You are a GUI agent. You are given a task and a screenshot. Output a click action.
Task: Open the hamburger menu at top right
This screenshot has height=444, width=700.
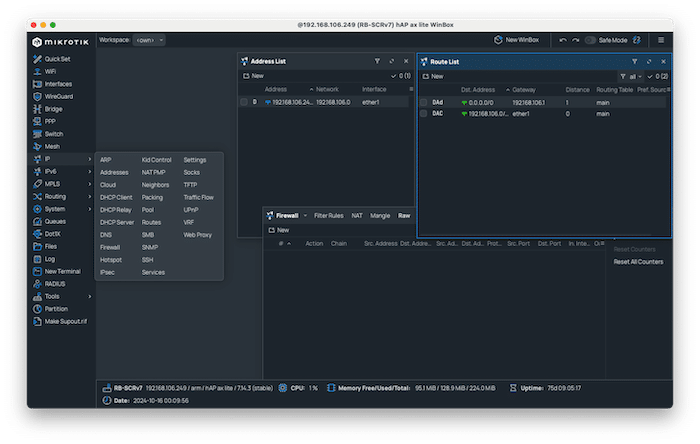(x=661, y=40)
